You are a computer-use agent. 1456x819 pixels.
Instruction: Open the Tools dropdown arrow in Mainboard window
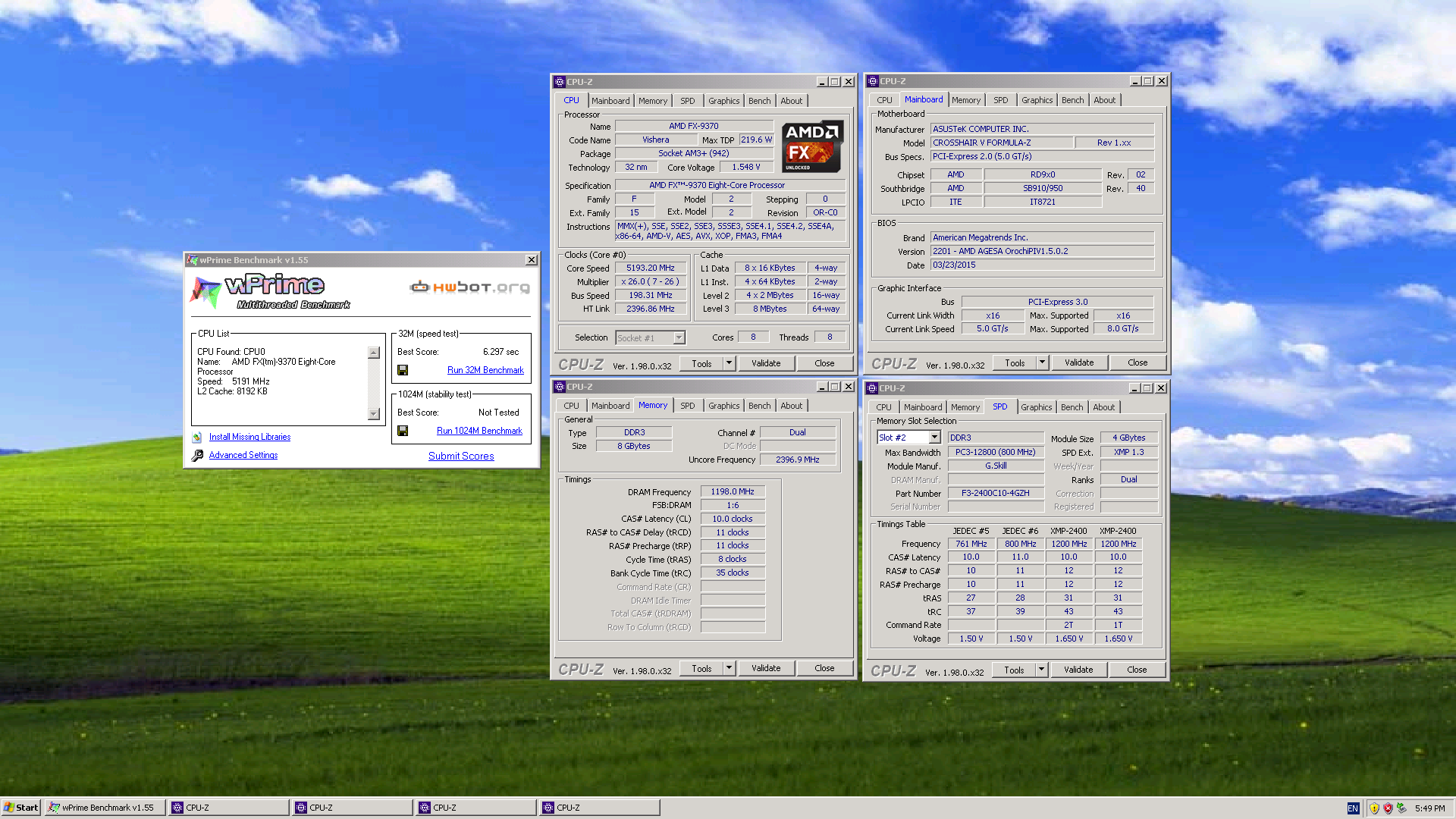pos(1042,362)
